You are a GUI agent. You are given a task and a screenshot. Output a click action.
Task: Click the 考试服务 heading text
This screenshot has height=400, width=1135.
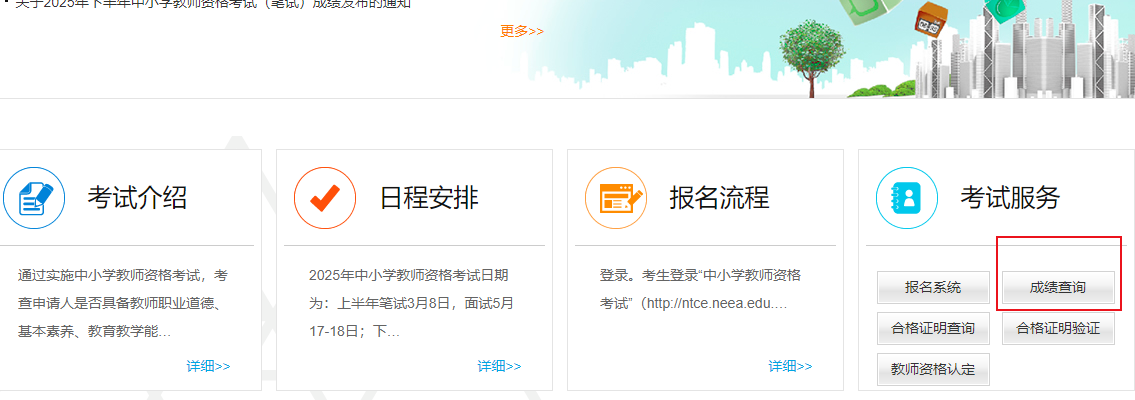coord(1009,198)
